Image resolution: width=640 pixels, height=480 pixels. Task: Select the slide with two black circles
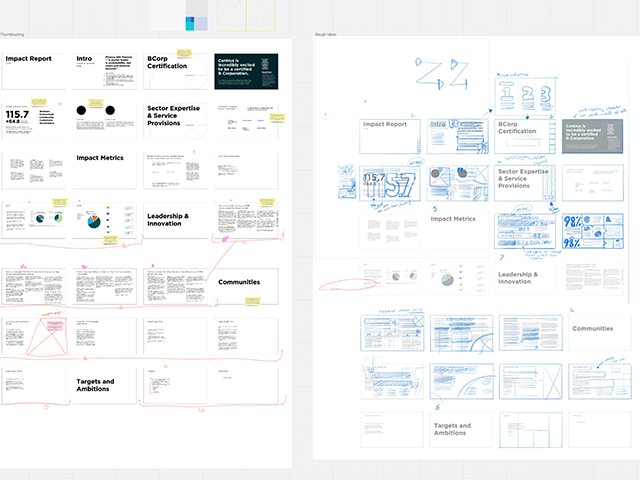(104, 121)
